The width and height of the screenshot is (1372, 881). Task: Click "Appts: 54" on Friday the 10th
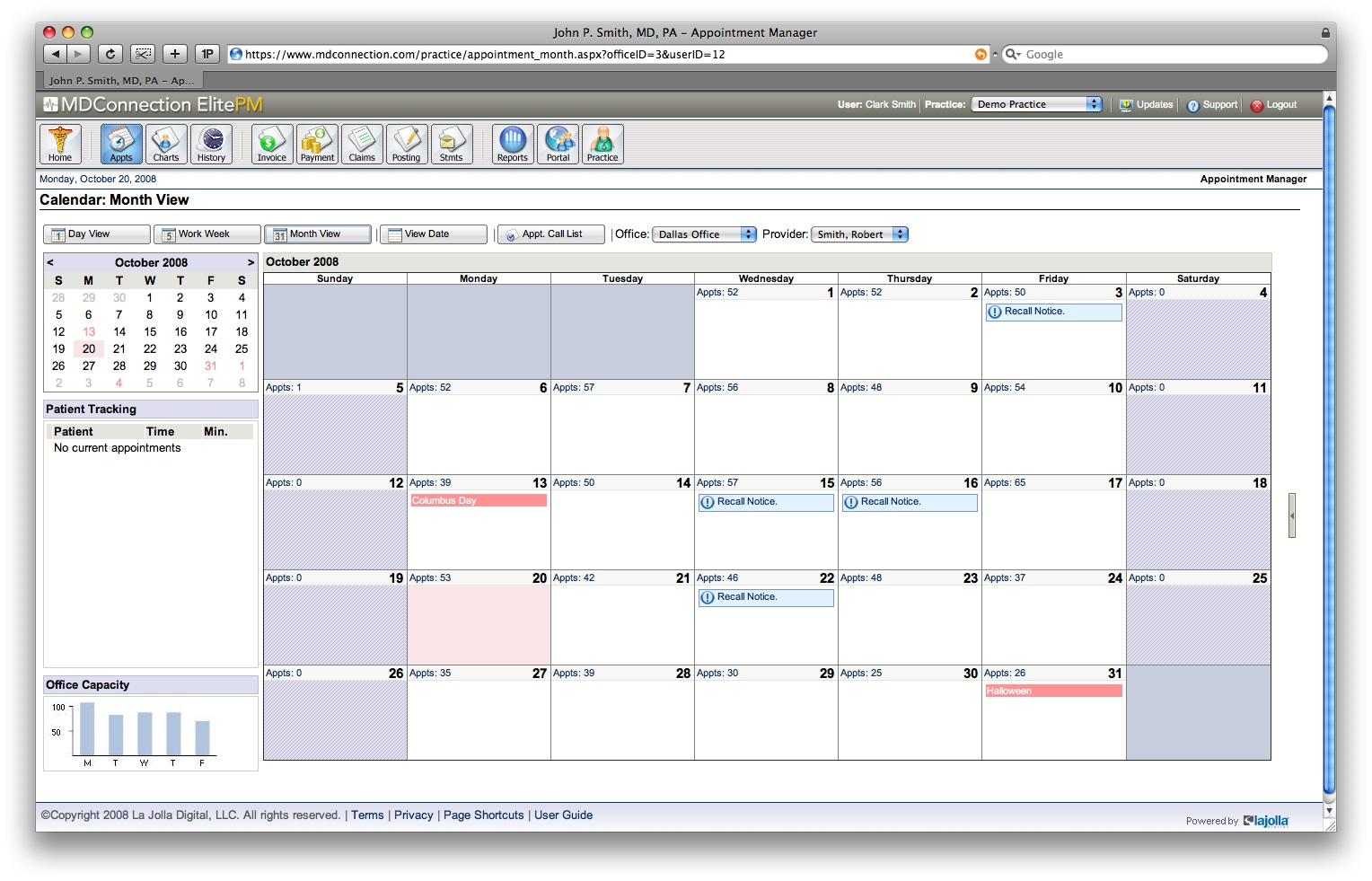1005,388
